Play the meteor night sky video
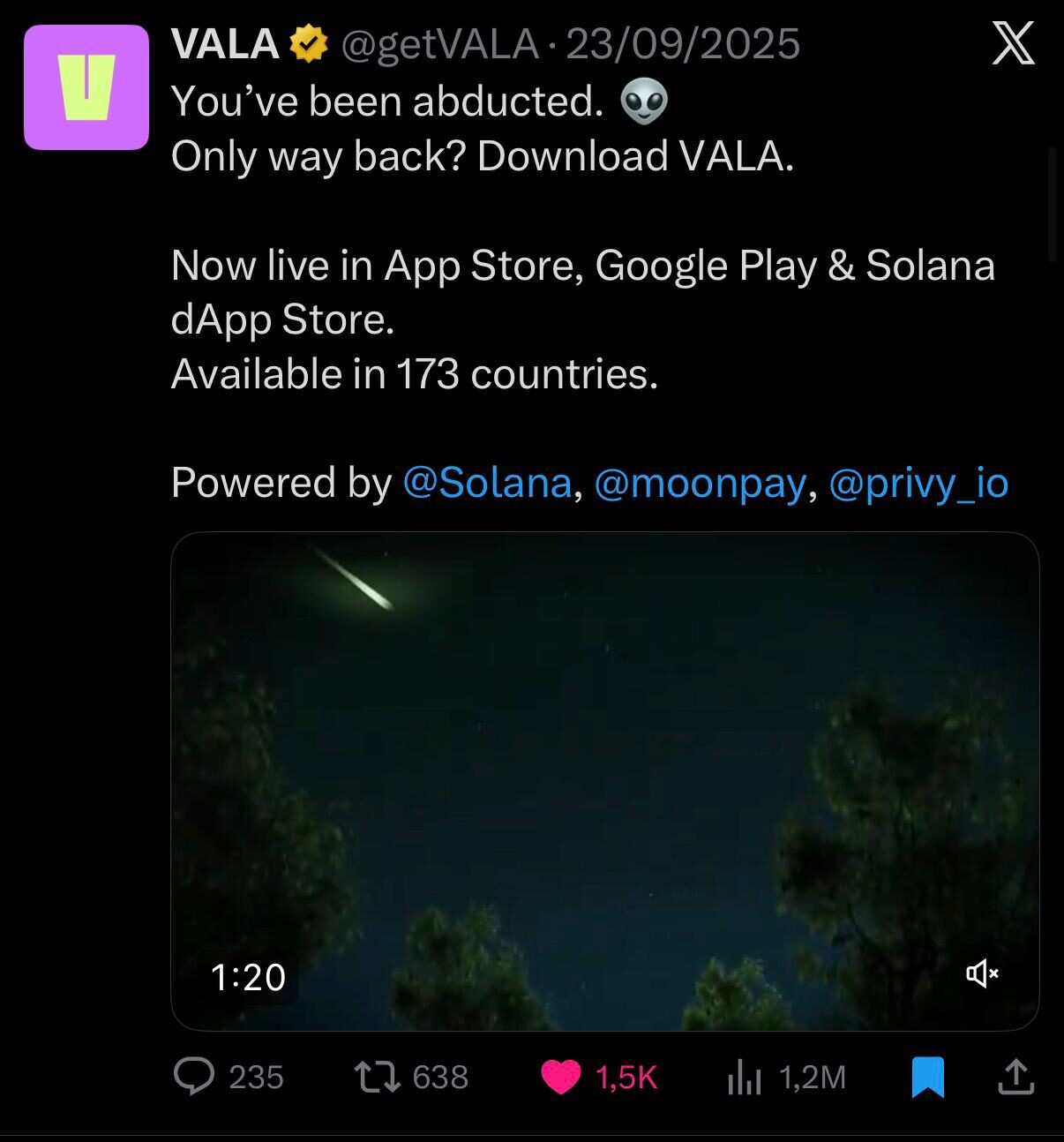The image size is (1064, 1142). tap(604, 780)
